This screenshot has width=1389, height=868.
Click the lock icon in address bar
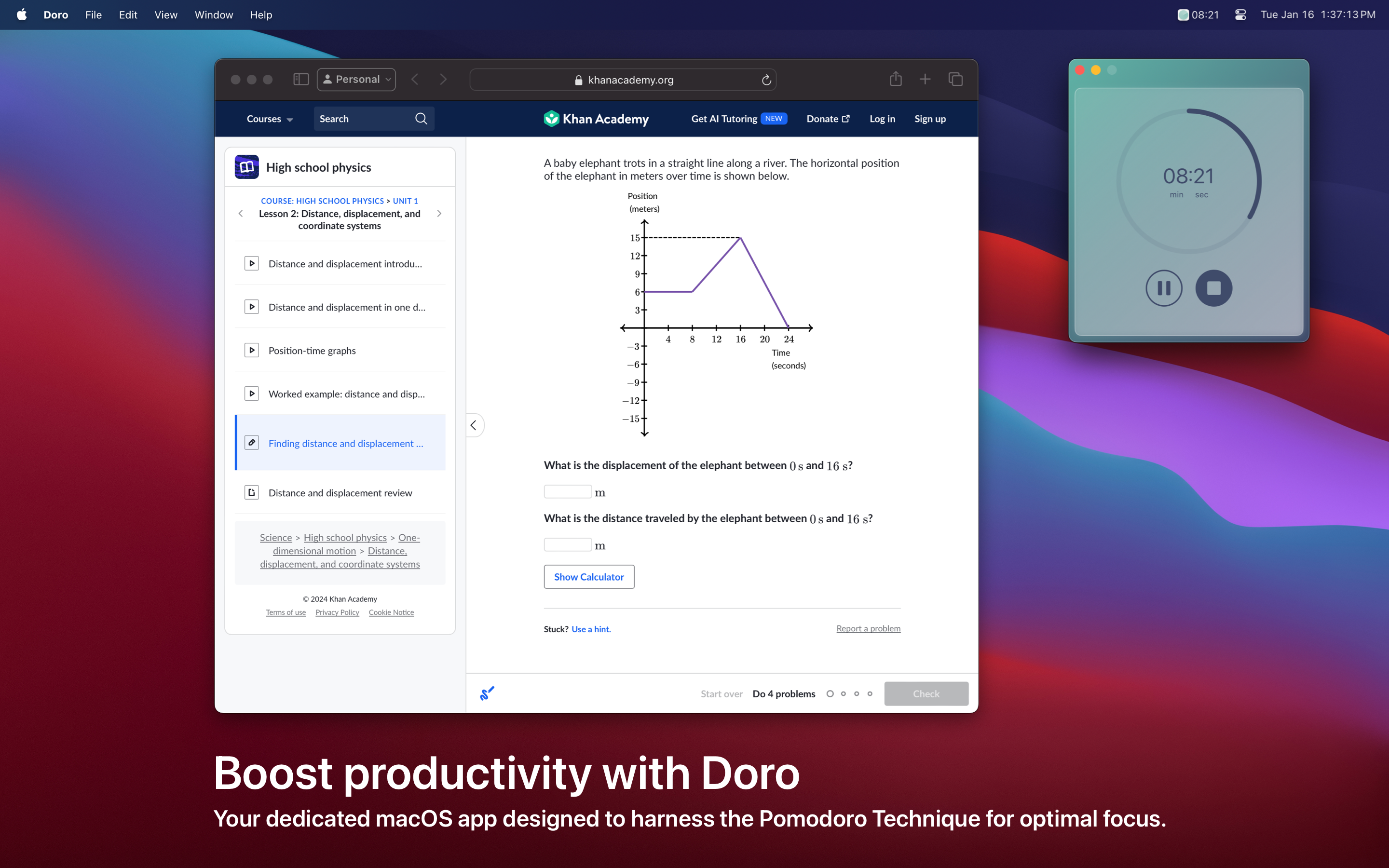[578, 81]
